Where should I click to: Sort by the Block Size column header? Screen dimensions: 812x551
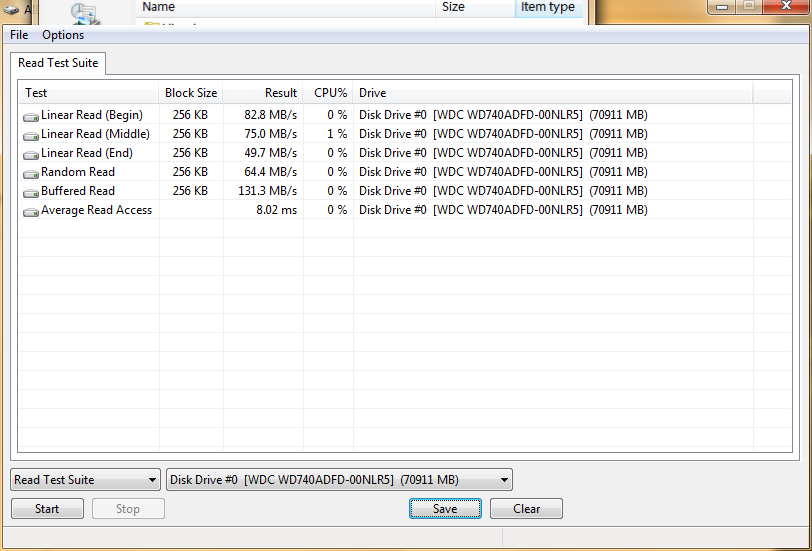click(x=190, y=93)
